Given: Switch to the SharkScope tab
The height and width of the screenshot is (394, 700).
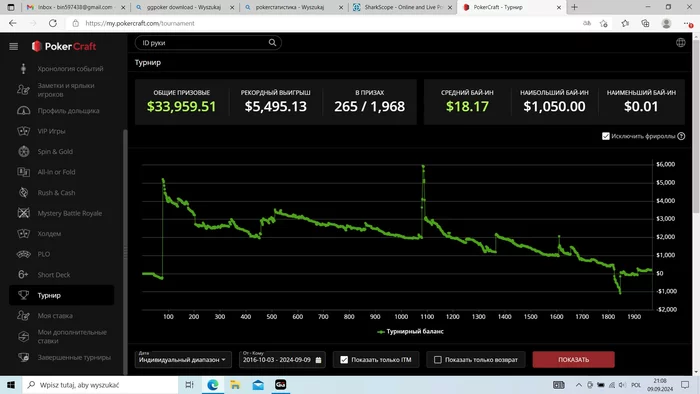Looking at the screenshot, I should pyautogui.click(x=402, y=7).
